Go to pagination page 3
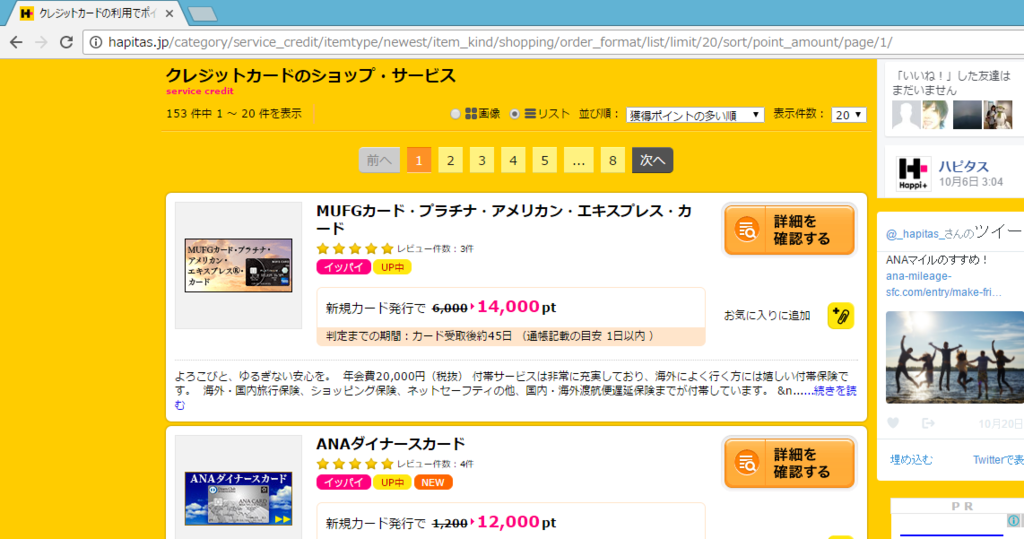This screenshot has height=539, width=1024. coord(482,160)
